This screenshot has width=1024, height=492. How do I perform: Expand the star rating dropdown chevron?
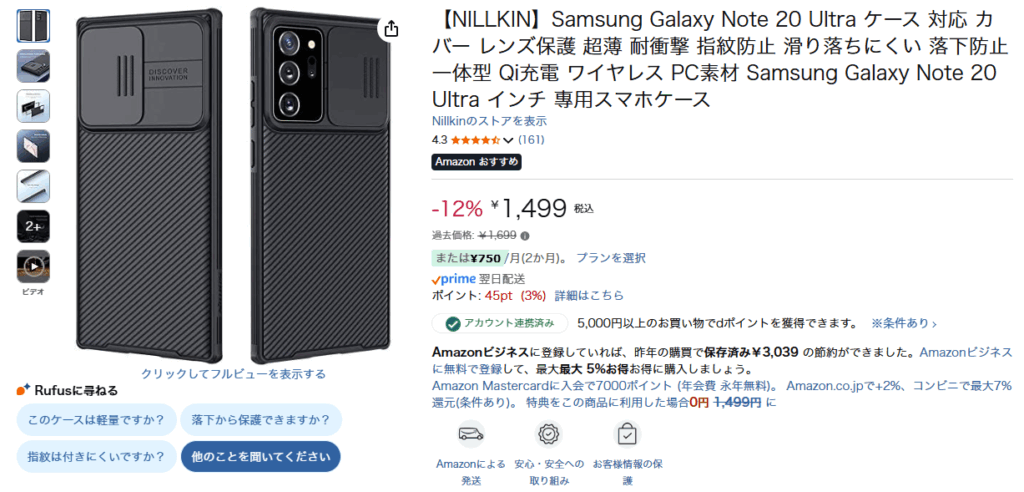coord(509,140)
